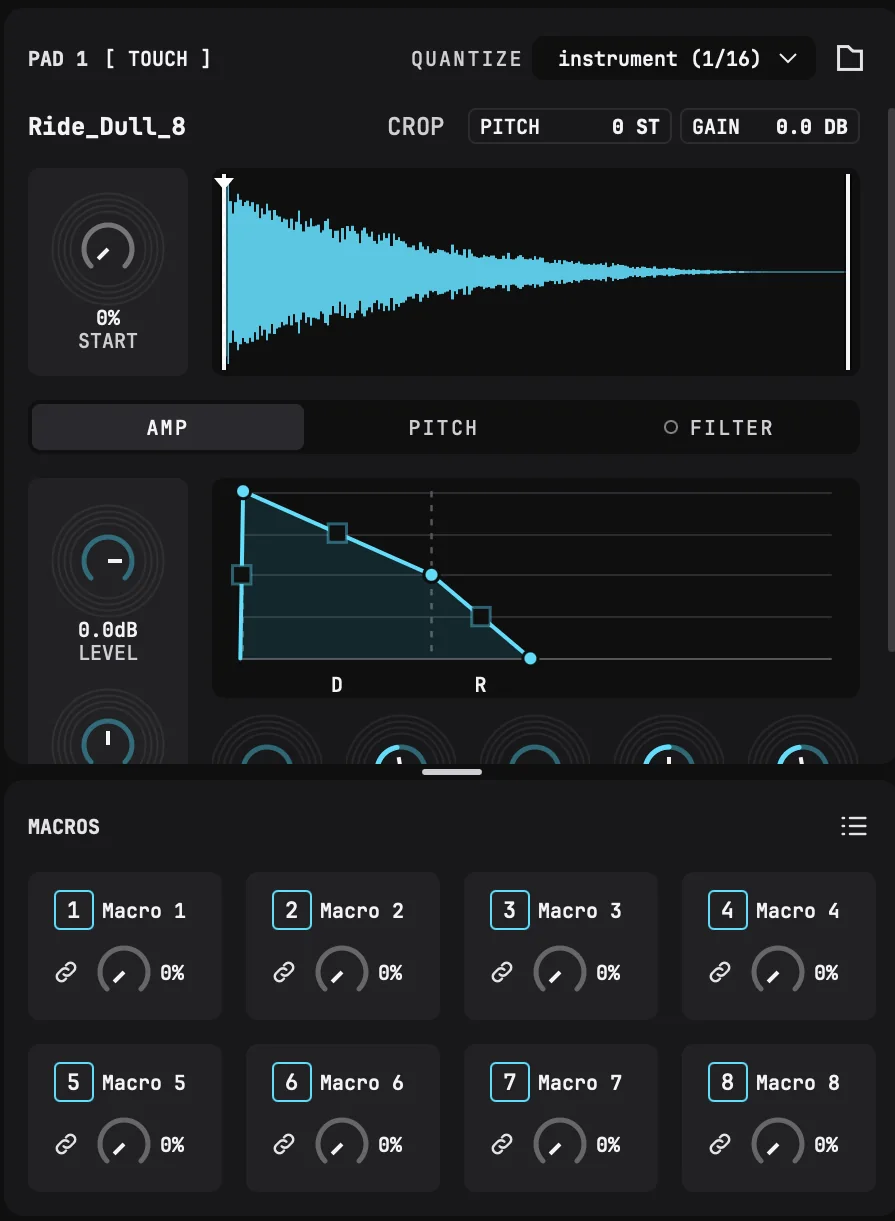Image resolution: width=895 pixels, height=1221 pixels.
Task: Click the Ride_Dull_8 waveform display
Action: pyautogui.click(x=536, y=272)
